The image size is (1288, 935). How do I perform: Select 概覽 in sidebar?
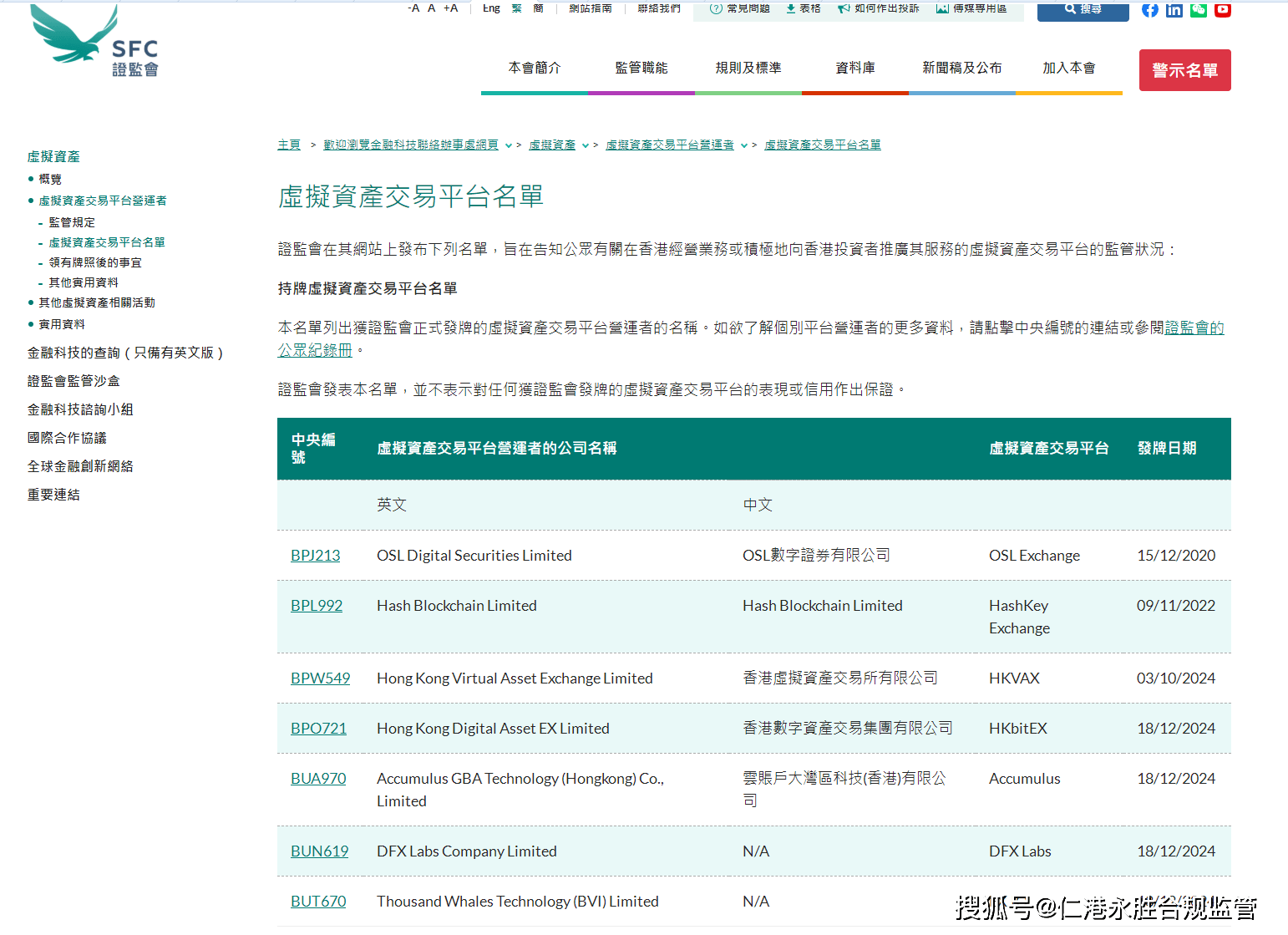[50, 179]
